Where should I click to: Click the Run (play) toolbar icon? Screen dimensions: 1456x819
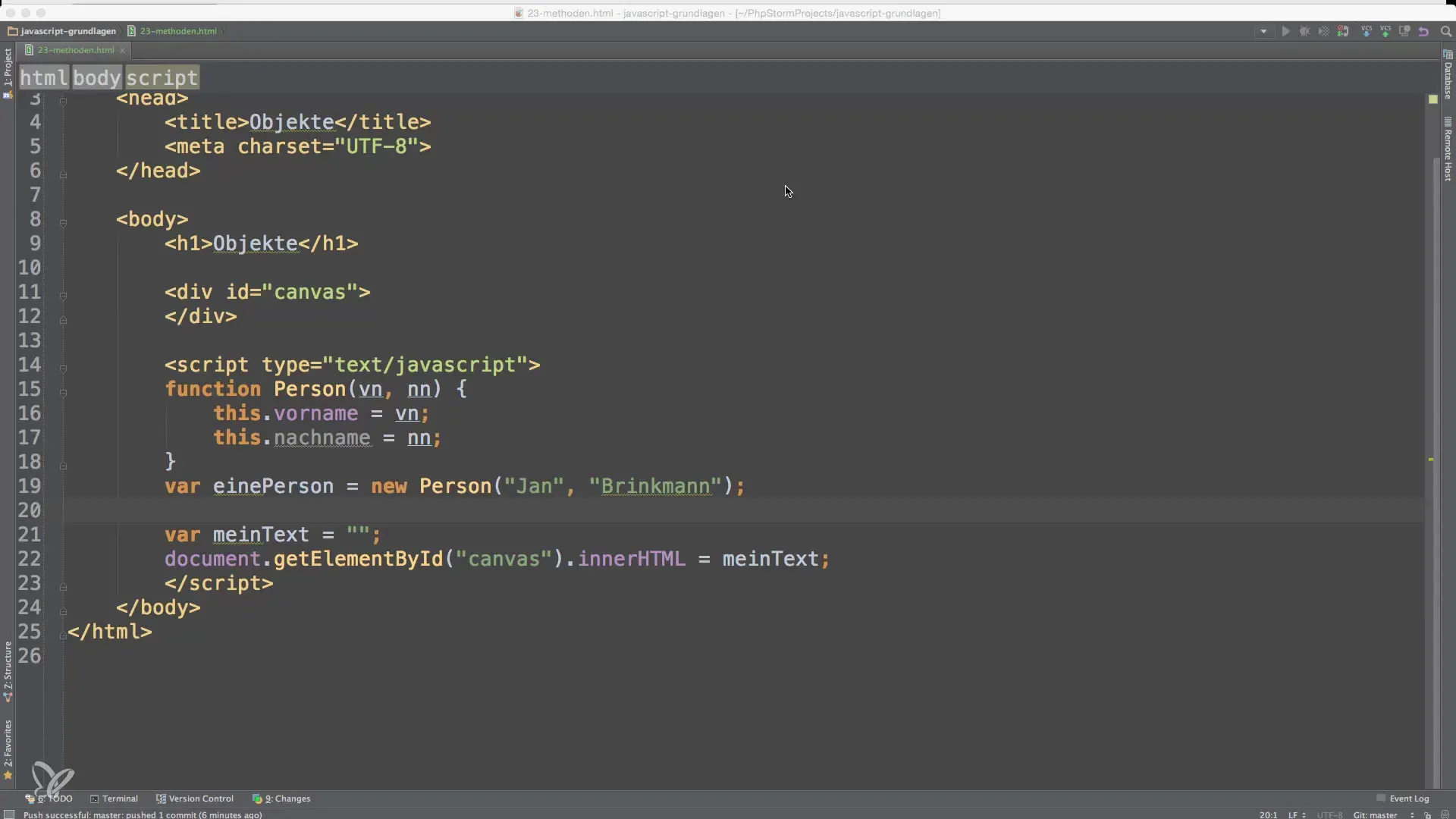1285,31
